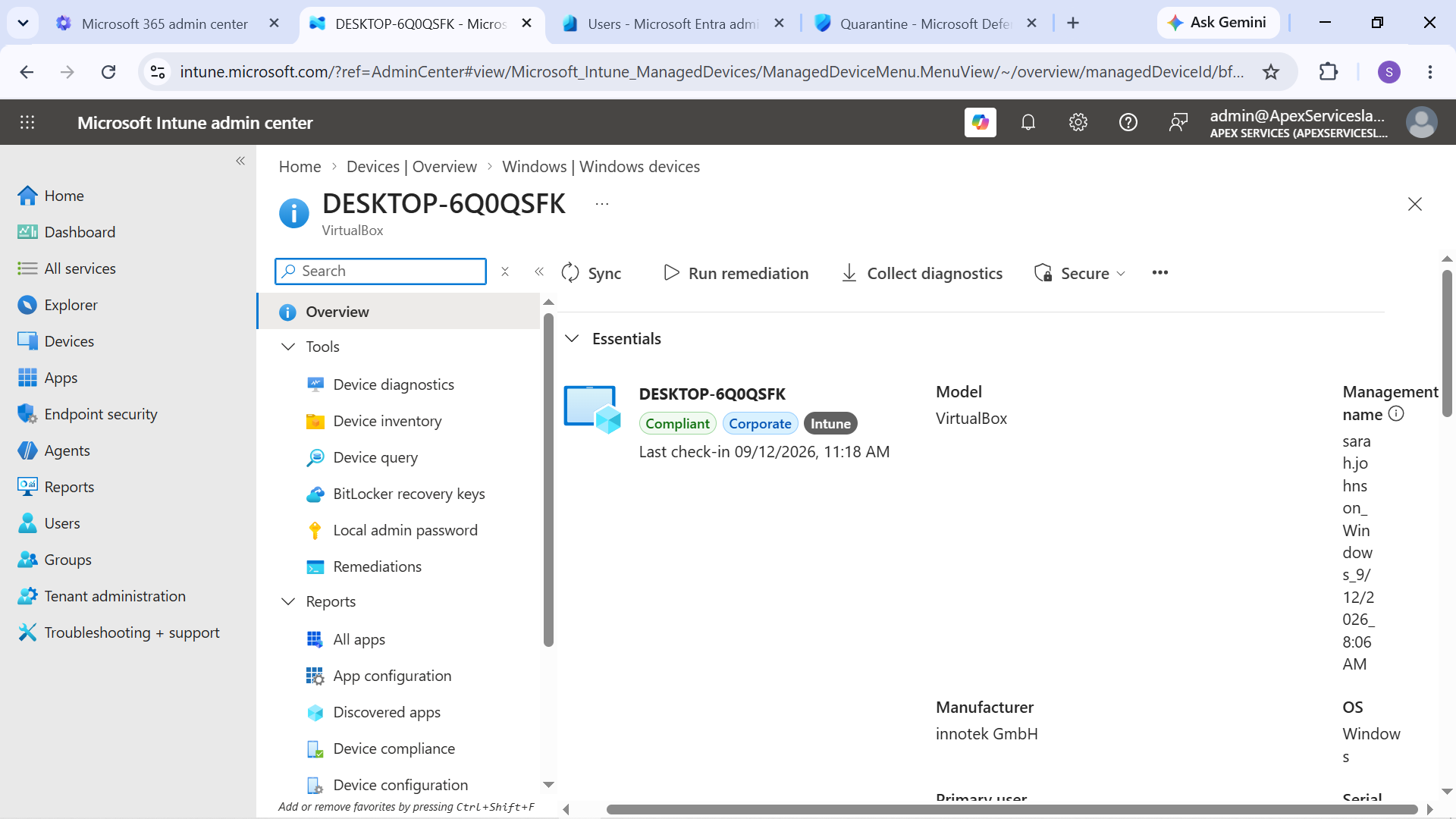
Task: Open the tab search dropdown in Chrome
Action: (x=23, y=23)
